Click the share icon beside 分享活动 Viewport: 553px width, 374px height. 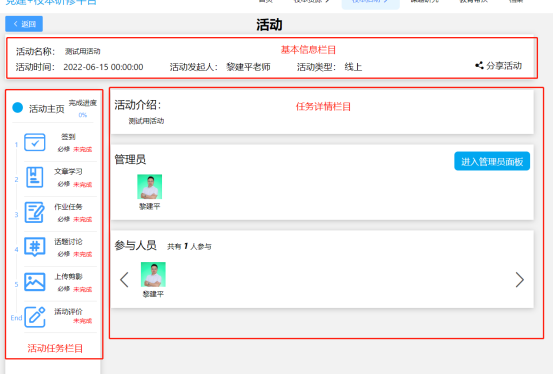[x=479, y=65]
